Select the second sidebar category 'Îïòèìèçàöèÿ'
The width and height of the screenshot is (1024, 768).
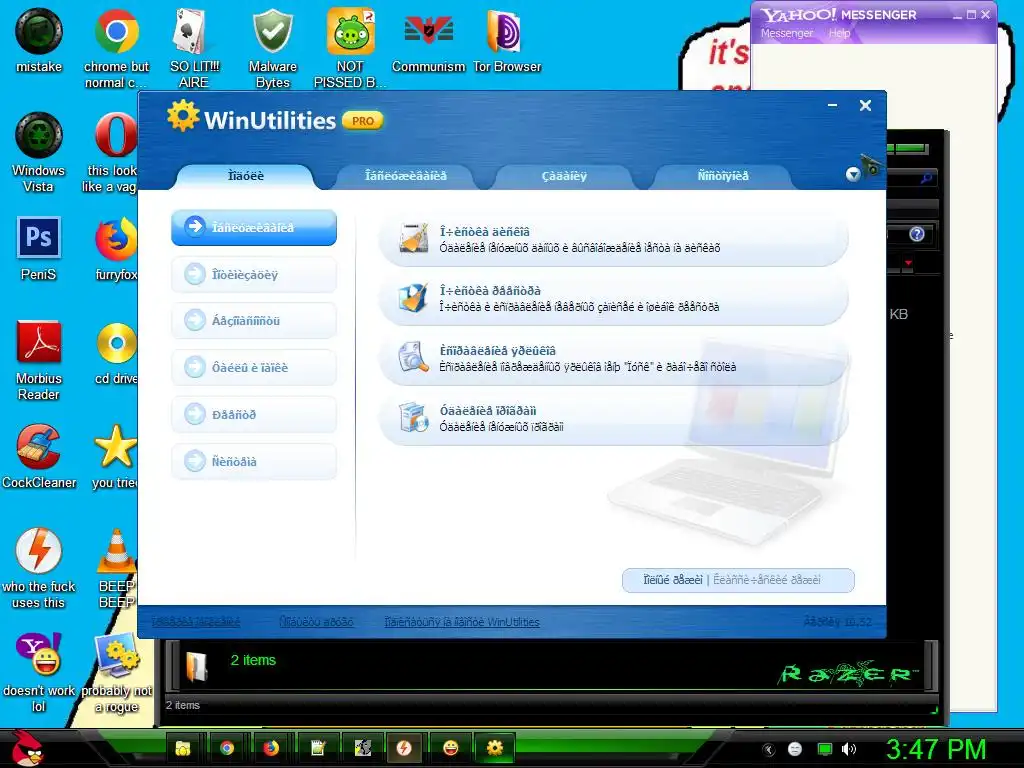[254, 274]
